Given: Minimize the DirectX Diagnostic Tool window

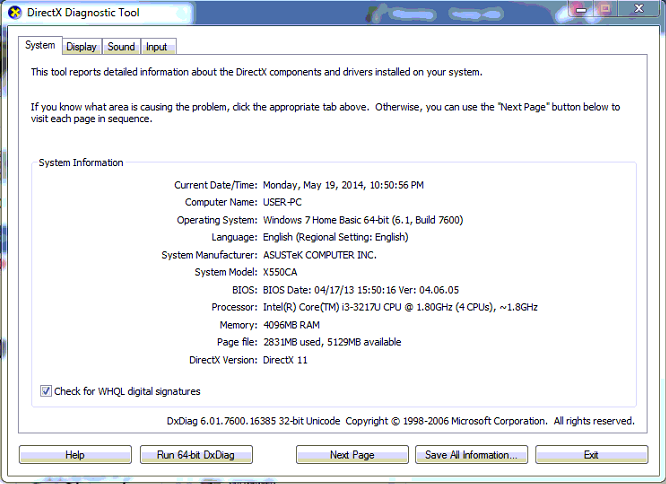Looking at the screenshot, I should pyautogui.click(x=581, y=8).
